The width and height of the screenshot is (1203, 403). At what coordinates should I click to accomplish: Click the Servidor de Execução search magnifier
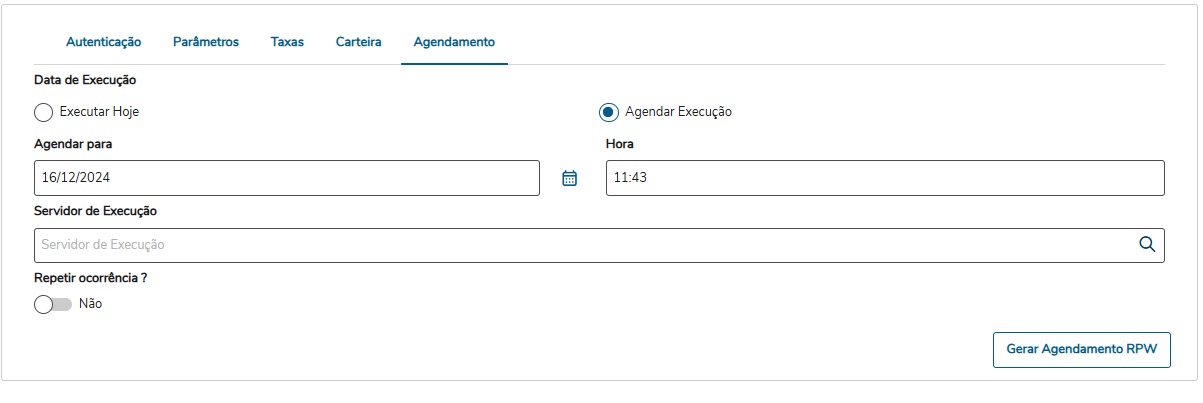[x=1147, y=244]
